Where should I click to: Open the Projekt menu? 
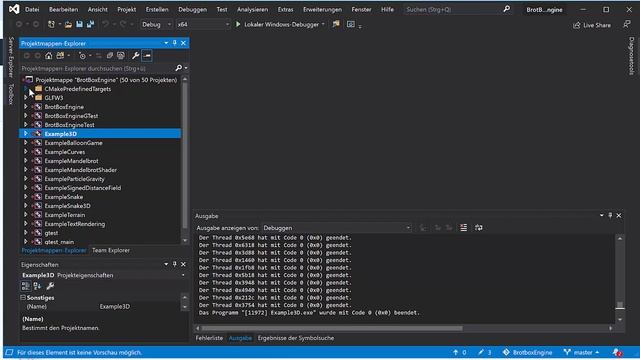click(127, 9)
